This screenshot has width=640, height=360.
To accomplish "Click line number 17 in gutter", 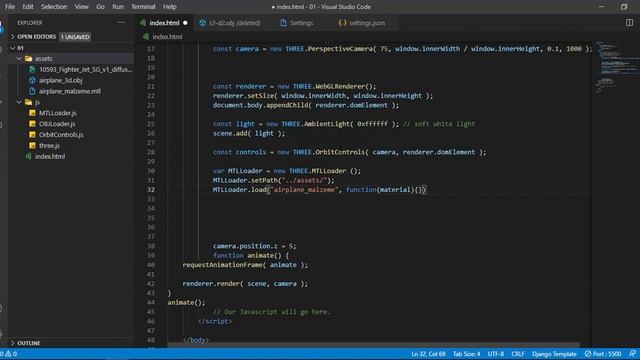I will point(151,49).
